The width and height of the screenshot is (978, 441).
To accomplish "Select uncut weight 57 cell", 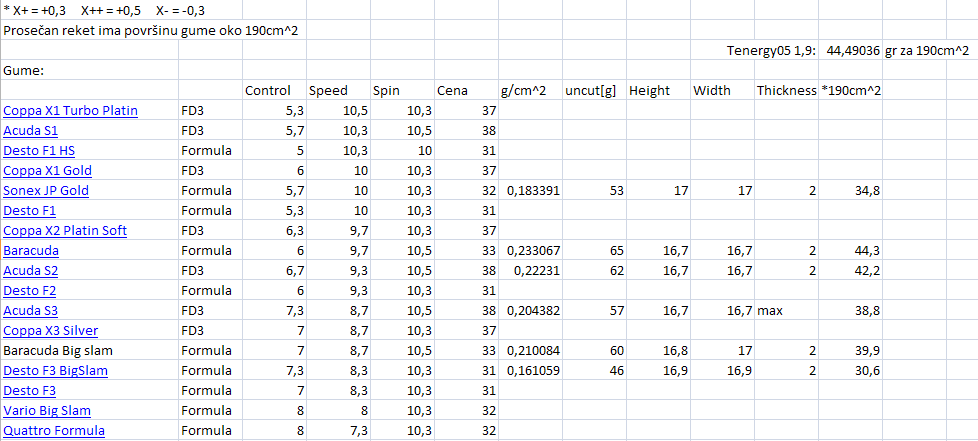I will pos(594,311).
